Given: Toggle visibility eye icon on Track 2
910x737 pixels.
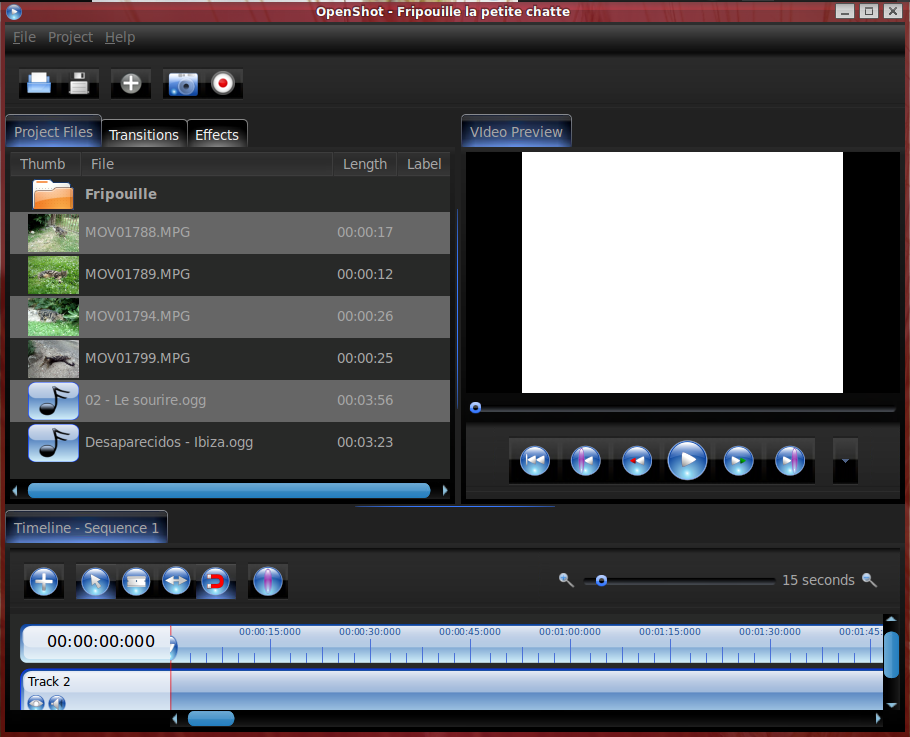Looking at the screenshot, I should point(36,702).
